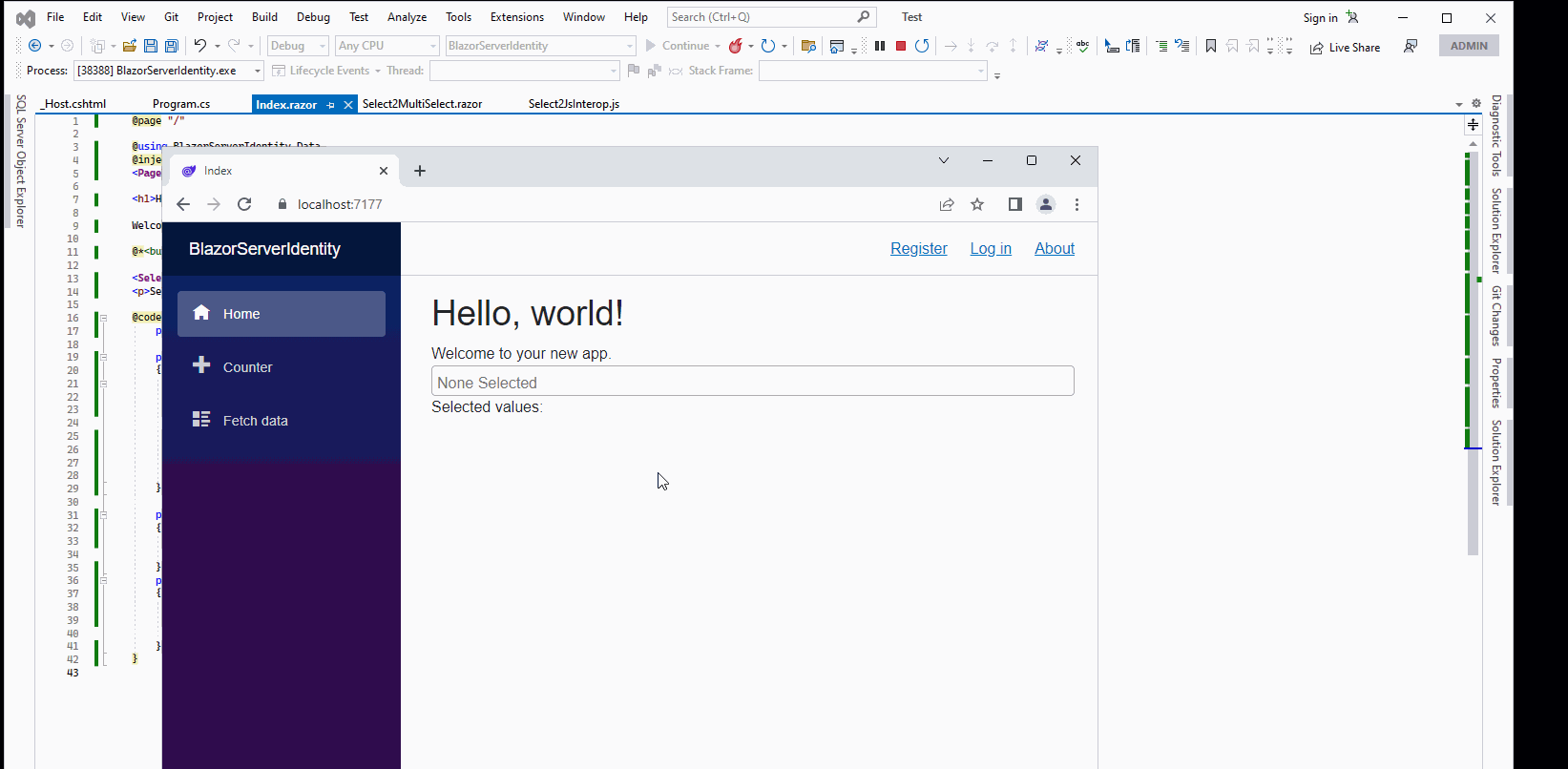
Task: Click the Save All icon
Action: (172, 46)
